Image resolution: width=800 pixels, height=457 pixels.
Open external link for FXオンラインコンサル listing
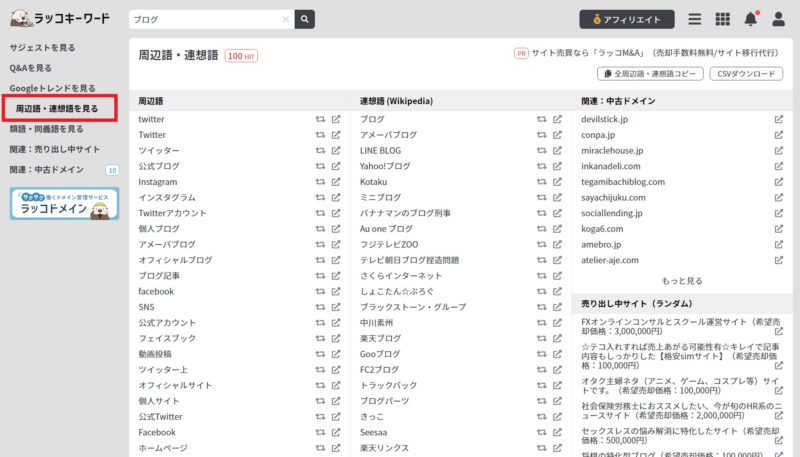click(779, 332)
